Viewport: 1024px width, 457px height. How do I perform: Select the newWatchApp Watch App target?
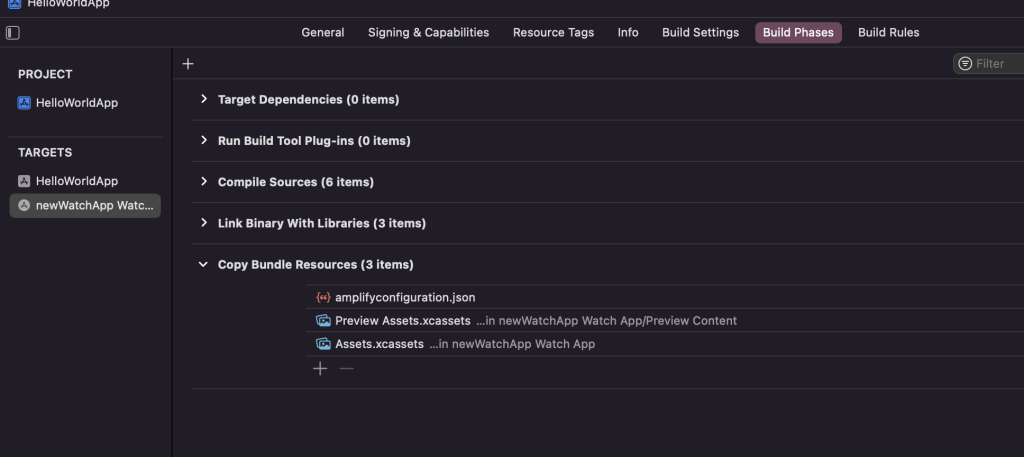[x=85, y=206]
